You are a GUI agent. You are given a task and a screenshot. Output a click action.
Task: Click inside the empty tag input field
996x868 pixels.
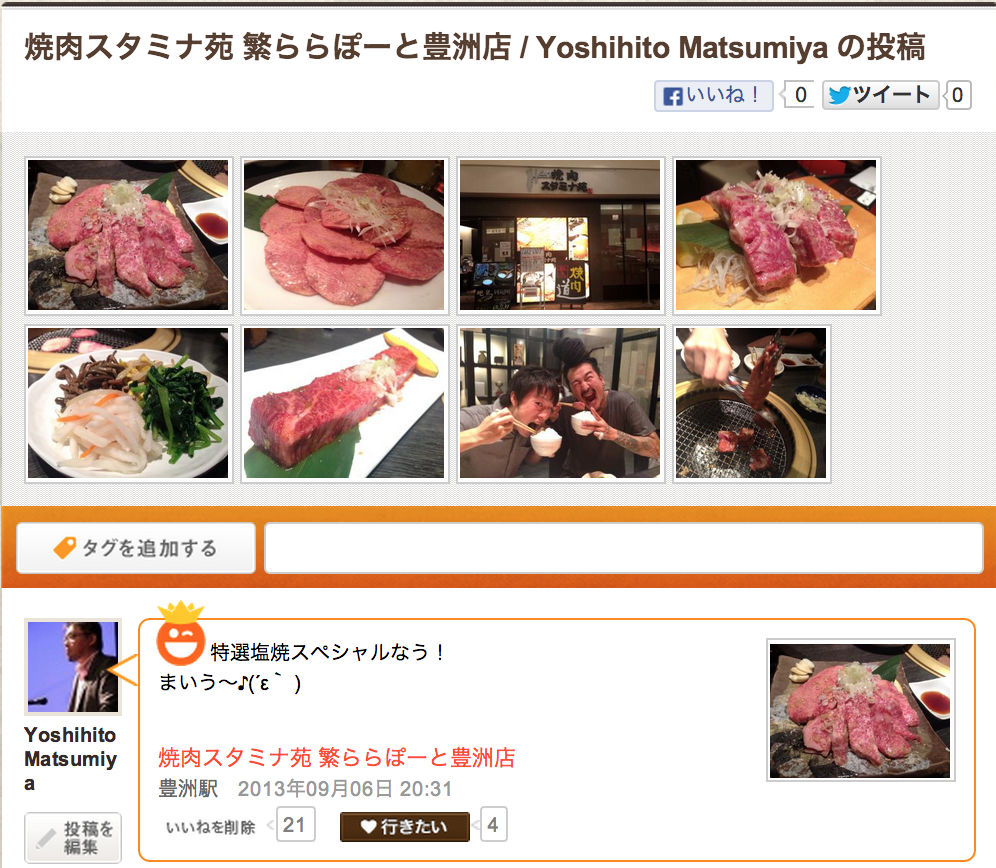point(624,548)
